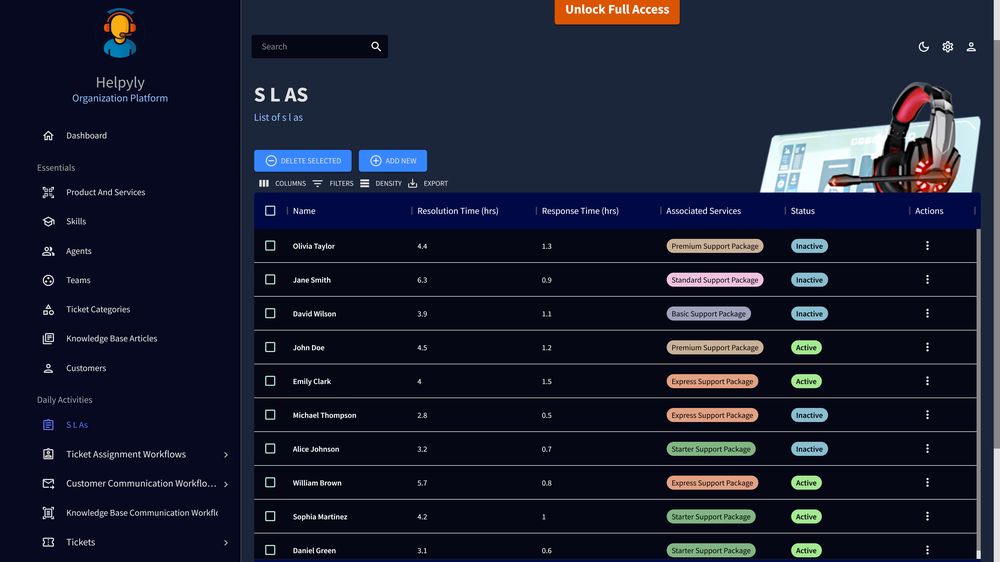Expand Ticket Assignment Workflows submenu

pyautogui.click(x=226, y=455)
